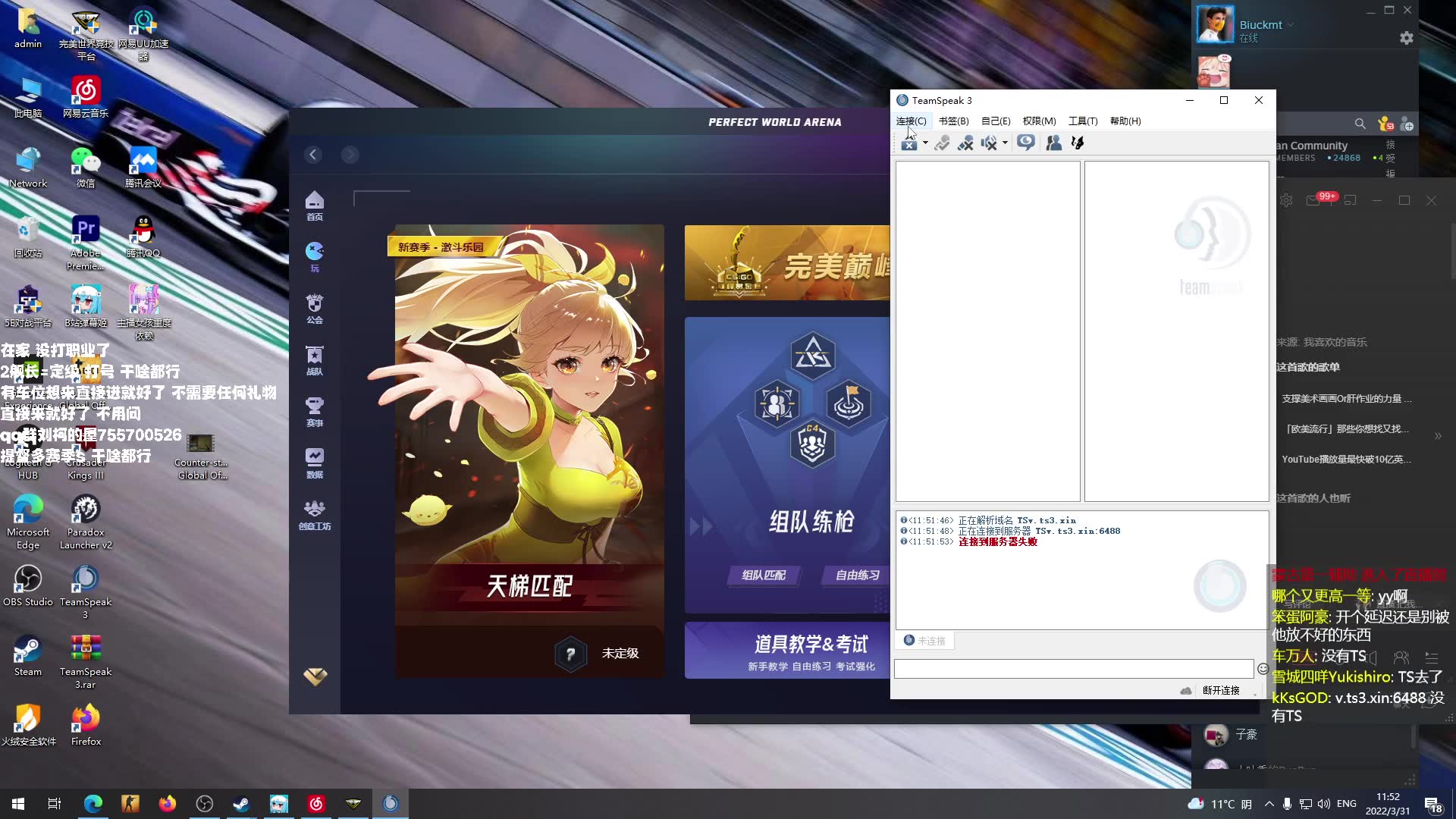The width and height of the screenshot is (1456, 819).
Task: Click the TeamSpeak disconnect toolbar icon
Action: click(909, 143)
